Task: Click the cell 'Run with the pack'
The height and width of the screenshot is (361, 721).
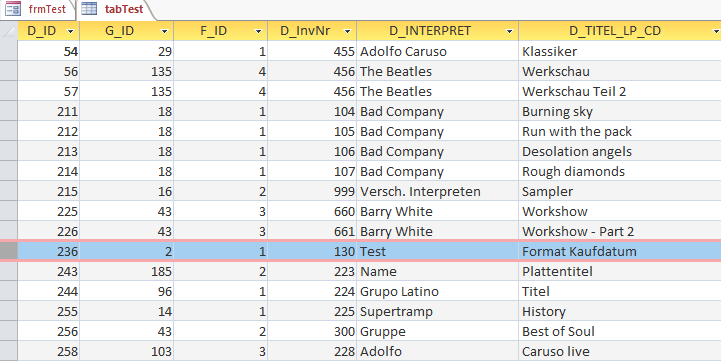Action: (620, 131)
